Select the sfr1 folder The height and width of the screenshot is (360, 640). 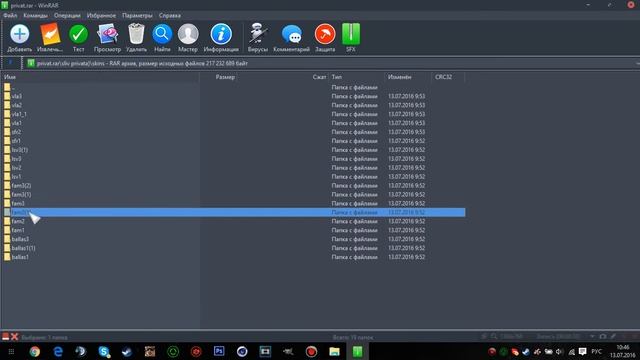click(233, 141)
